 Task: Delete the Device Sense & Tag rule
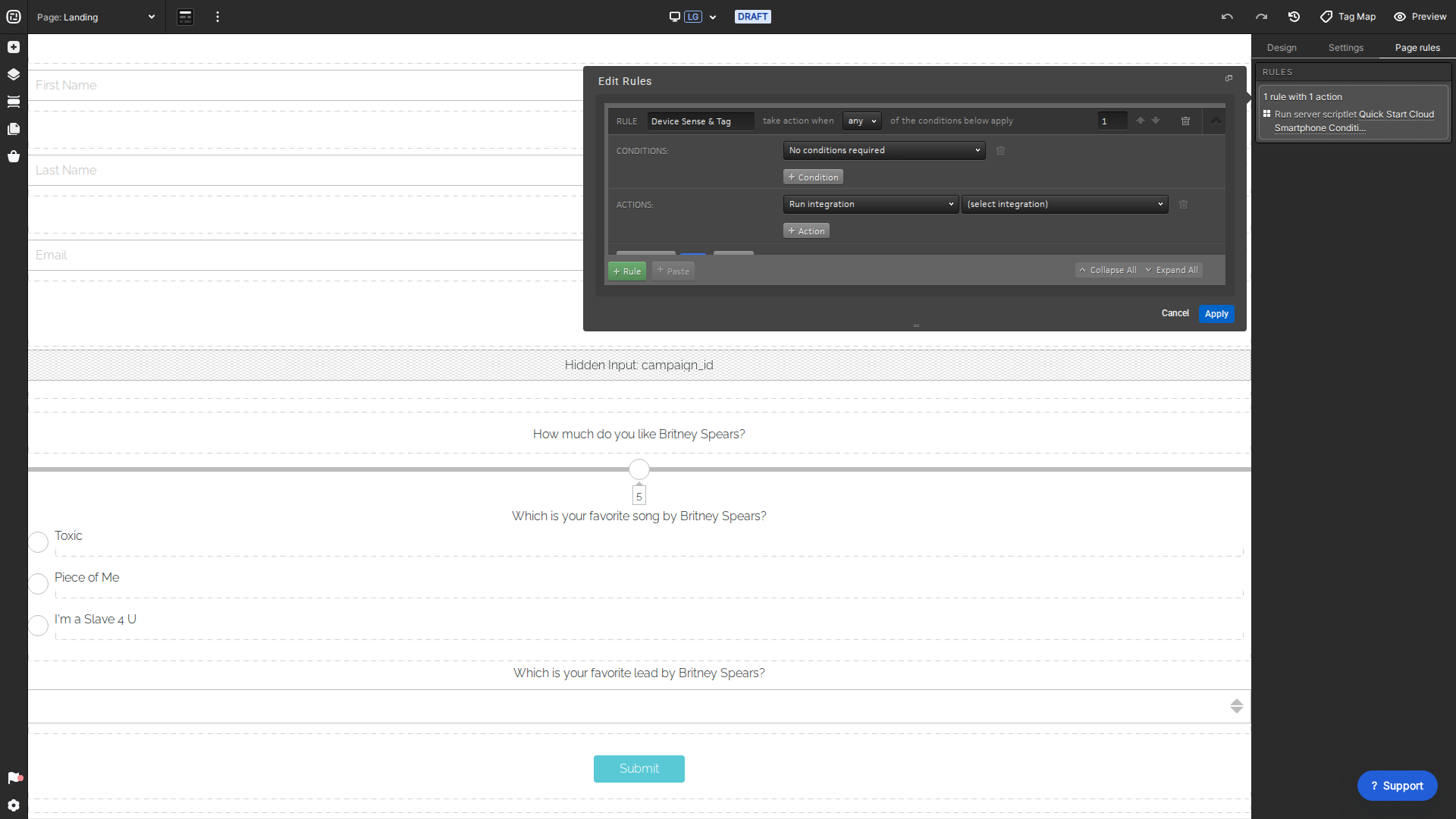point(1186,121)
